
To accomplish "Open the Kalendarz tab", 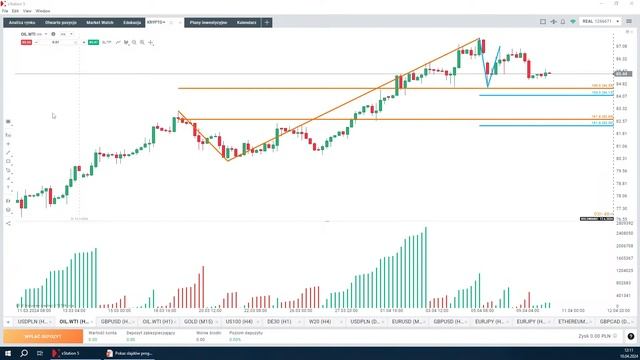I will tap(247, 22).
